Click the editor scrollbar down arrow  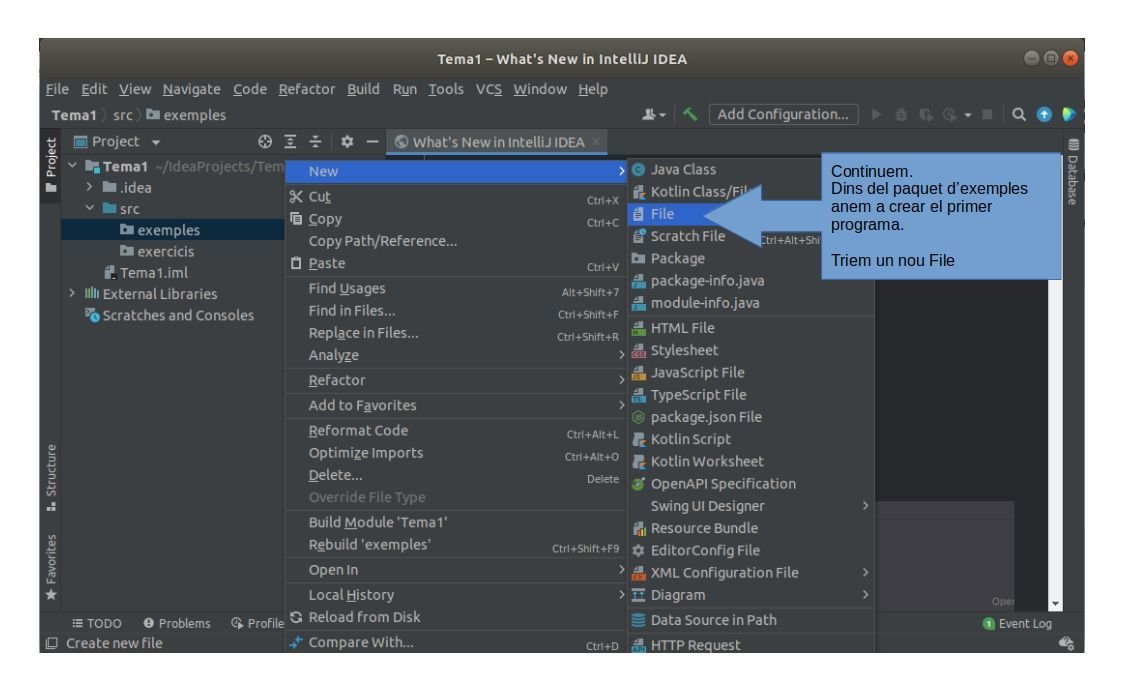(x=1056, y=604)
